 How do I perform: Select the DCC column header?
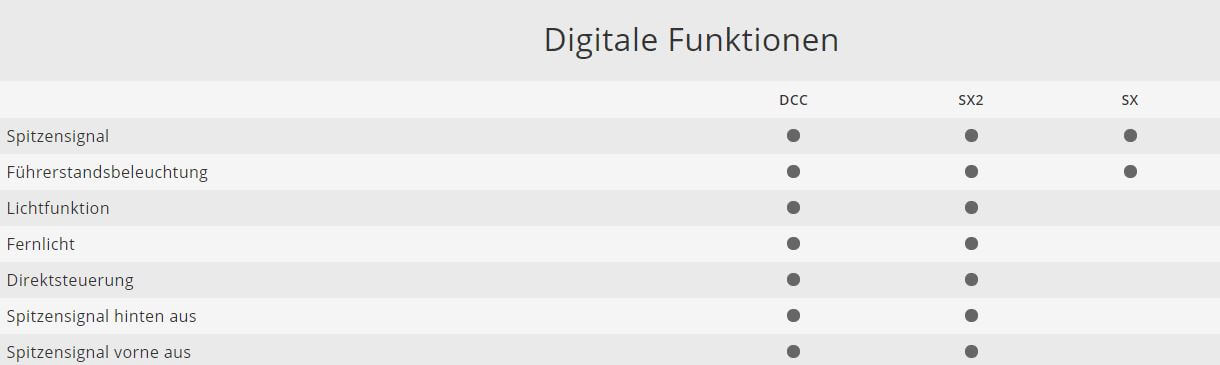point(793,100)
